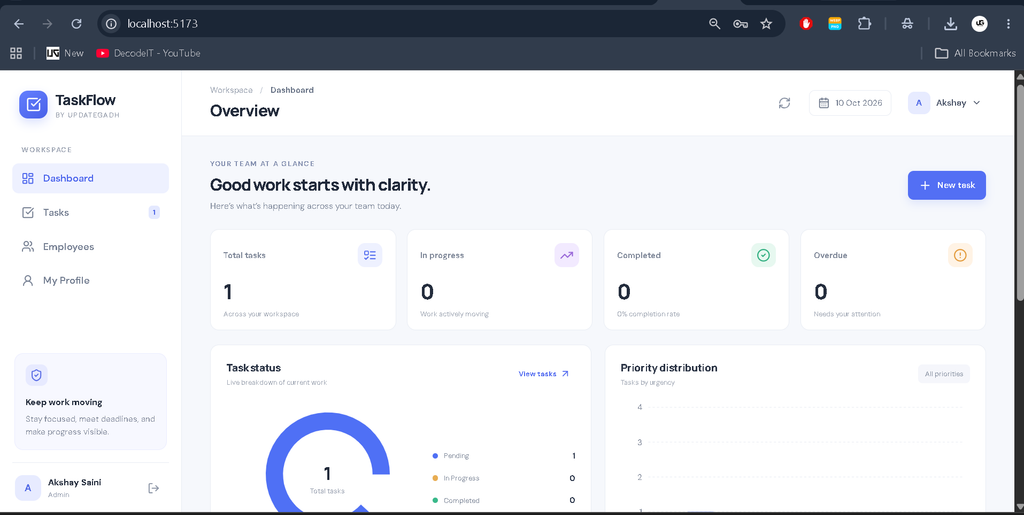
Task: Open Tasks in the sidebar
Action: (x=91, y=212)
